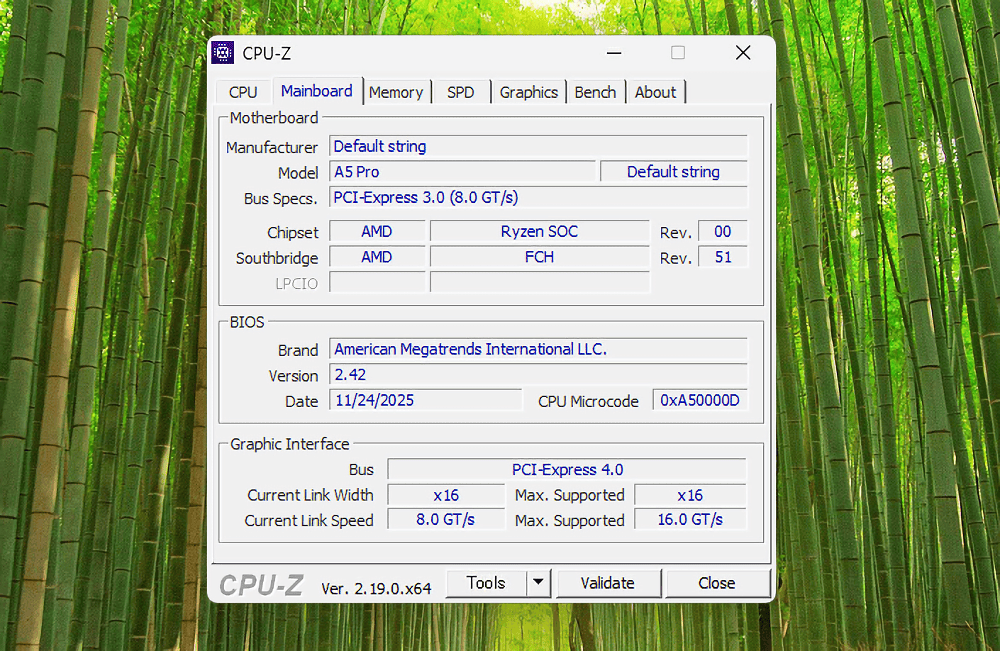The height and width of the screenshot is (651, 1000).
Task: Select the BIOS Date field
Action: click(x=425, y=399)
